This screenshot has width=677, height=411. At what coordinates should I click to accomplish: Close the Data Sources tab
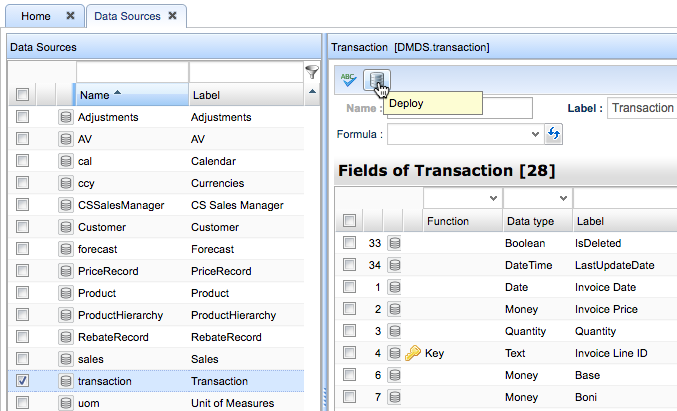[x=172, y=16]
